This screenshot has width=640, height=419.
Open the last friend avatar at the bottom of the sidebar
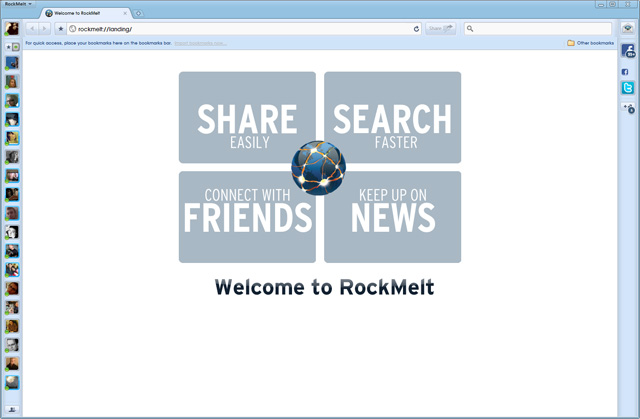click(12, 383)
